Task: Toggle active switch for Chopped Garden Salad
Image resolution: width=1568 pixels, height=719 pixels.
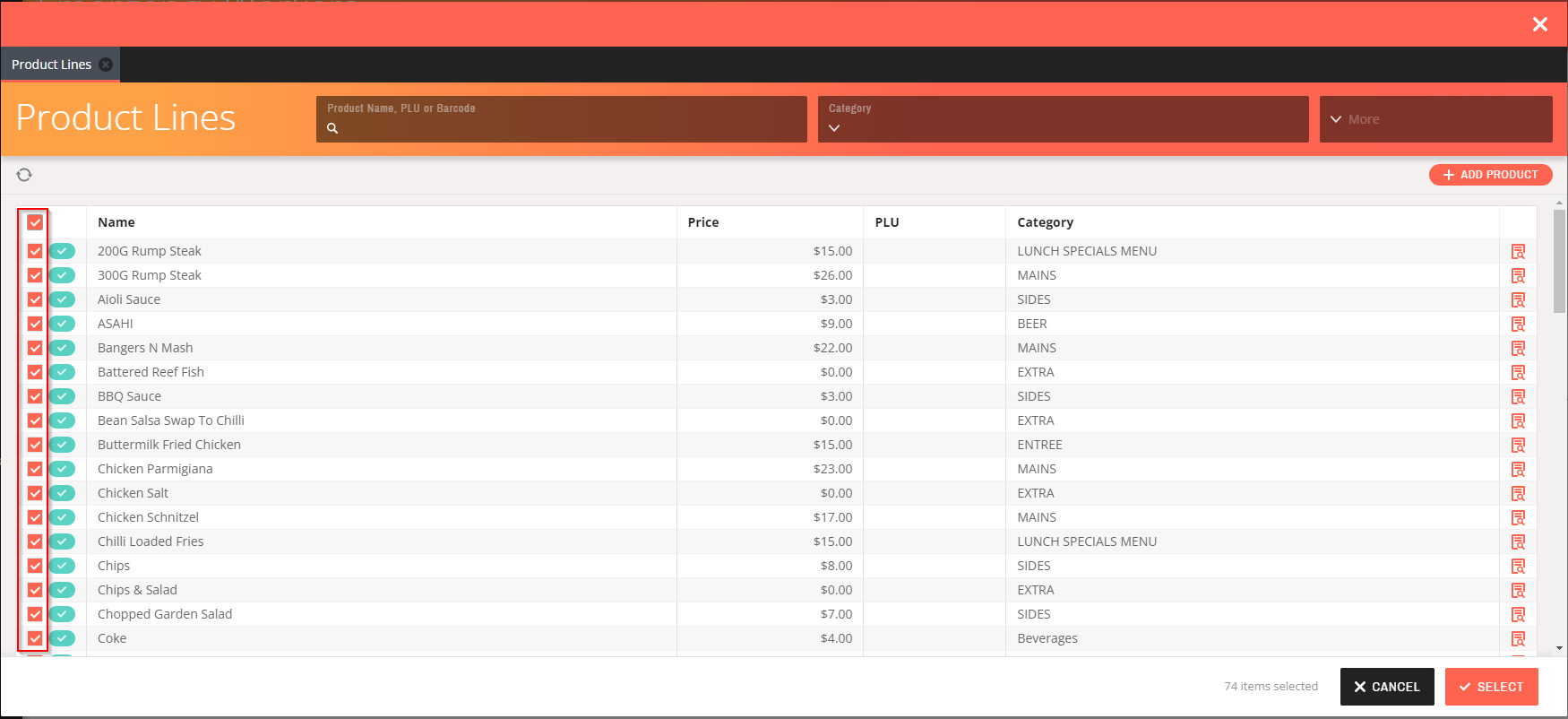Action: click(62, 614)
